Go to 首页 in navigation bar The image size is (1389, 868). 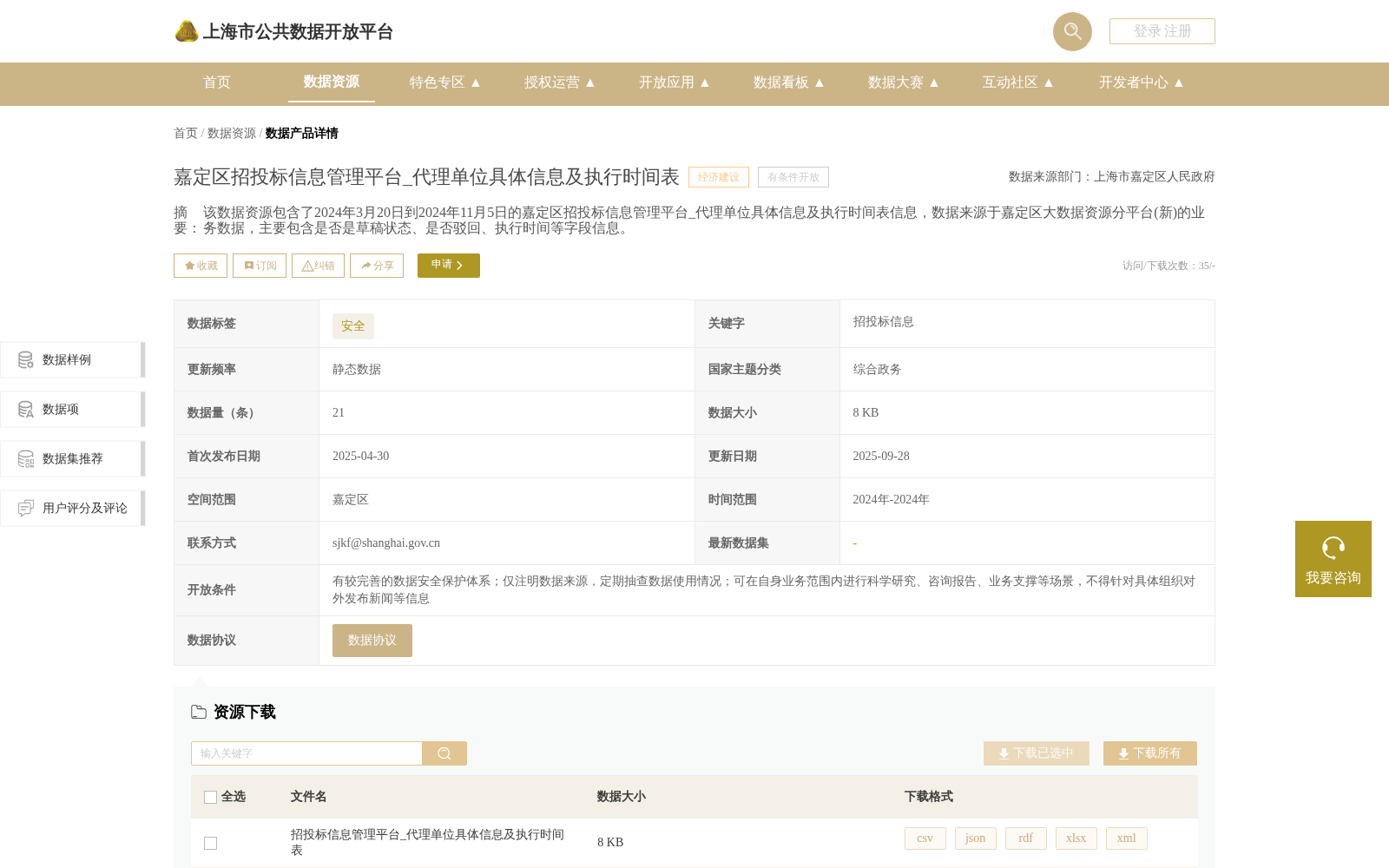coord(217,82)
